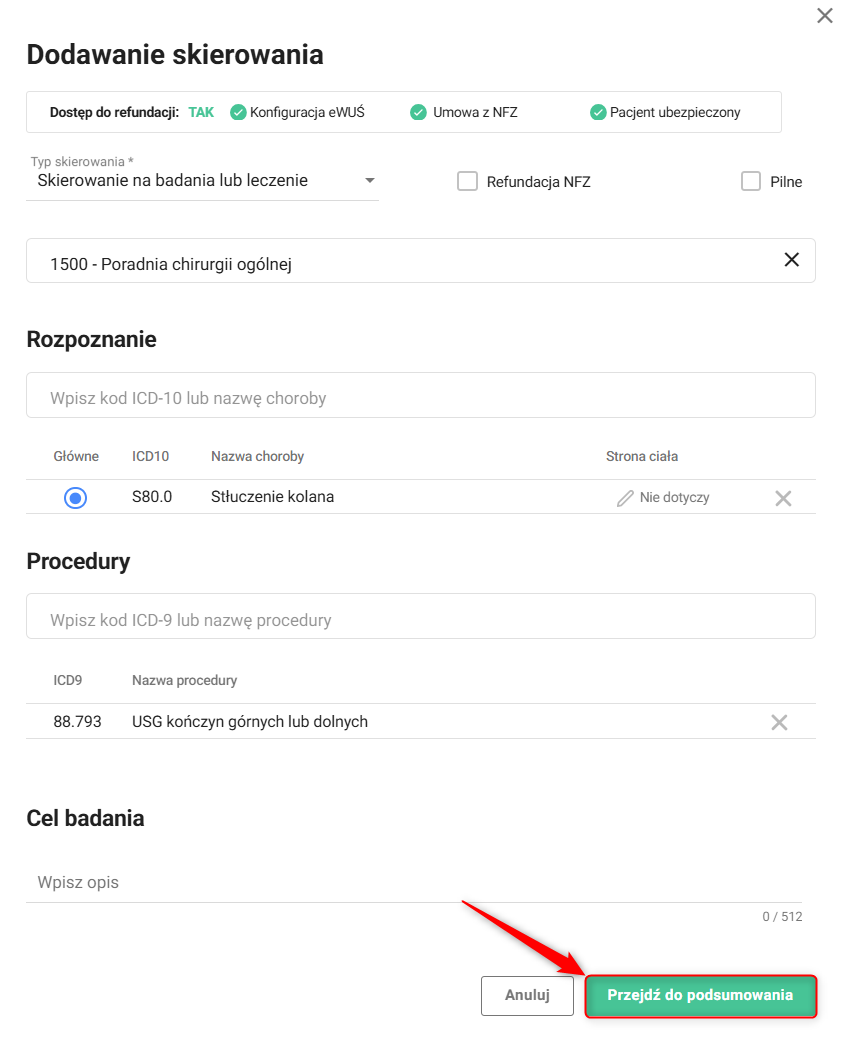Remove the S80.0 Stłuczenie kolana diagnosis
The image size is (841, 1041).
pos(783,498)
